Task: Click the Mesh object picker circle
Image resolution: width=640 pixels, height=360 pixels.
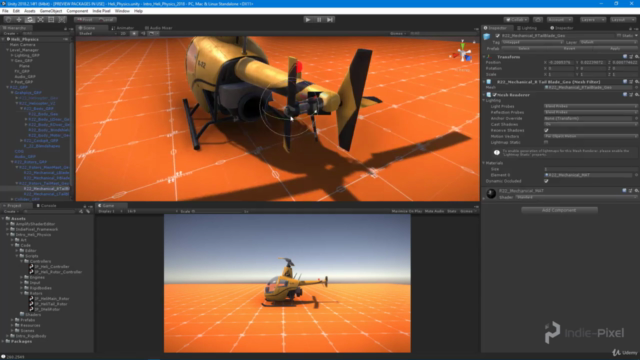Action: (x=636, y=87)
